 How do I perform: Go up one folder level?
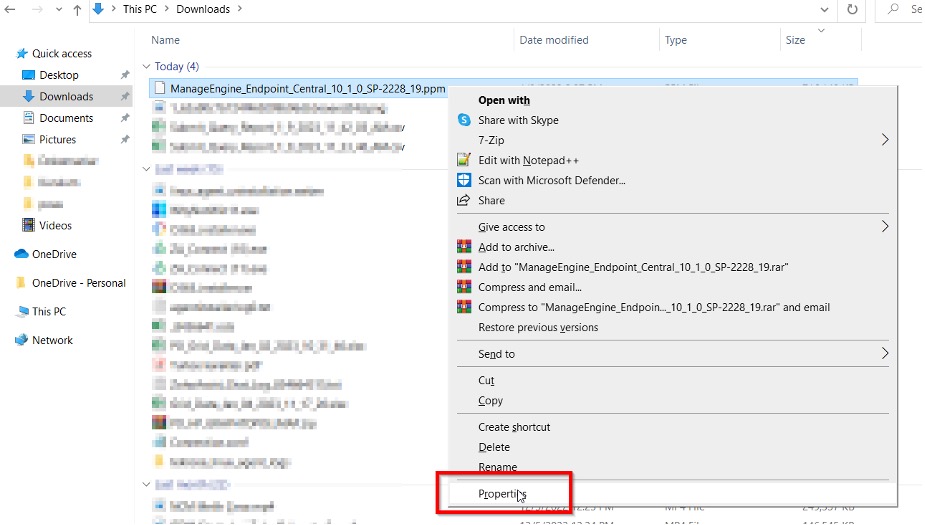click(77, 9)
